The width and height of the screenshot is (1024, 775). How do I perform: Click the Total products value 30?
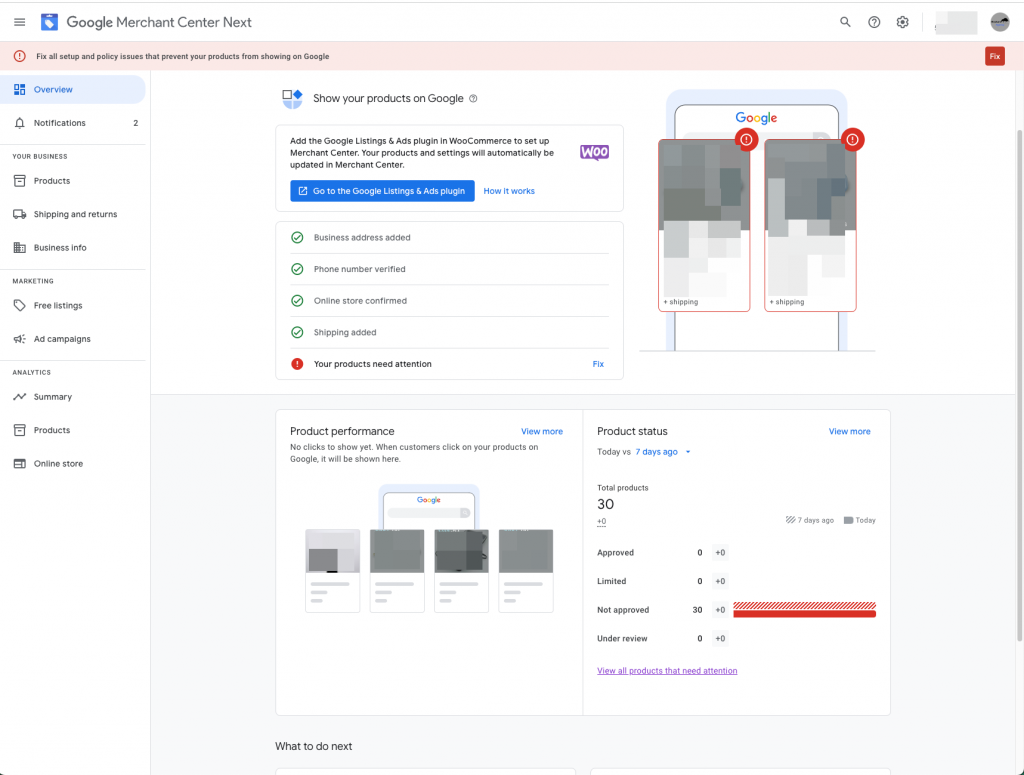pos(605,504)
